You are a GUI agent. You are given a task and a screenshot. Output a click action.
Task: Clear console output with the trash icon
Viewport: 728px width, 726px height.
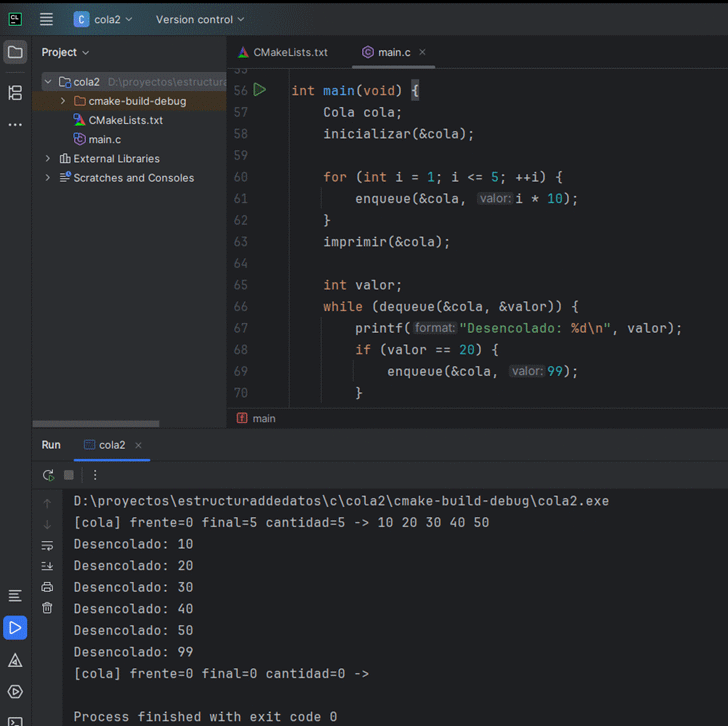[47, 608]
